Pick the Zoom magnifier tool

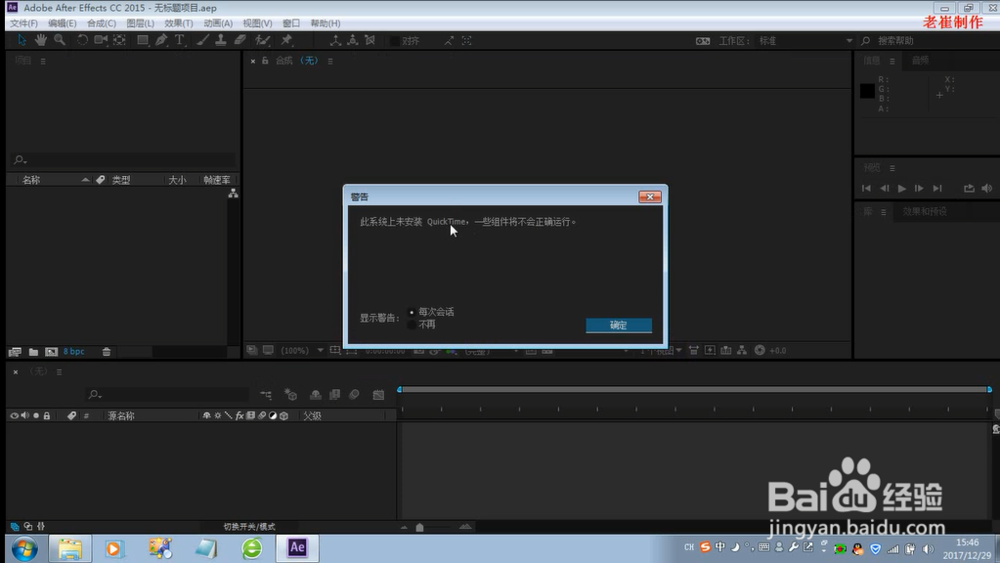pyautogui.click(x=60, y=40)
